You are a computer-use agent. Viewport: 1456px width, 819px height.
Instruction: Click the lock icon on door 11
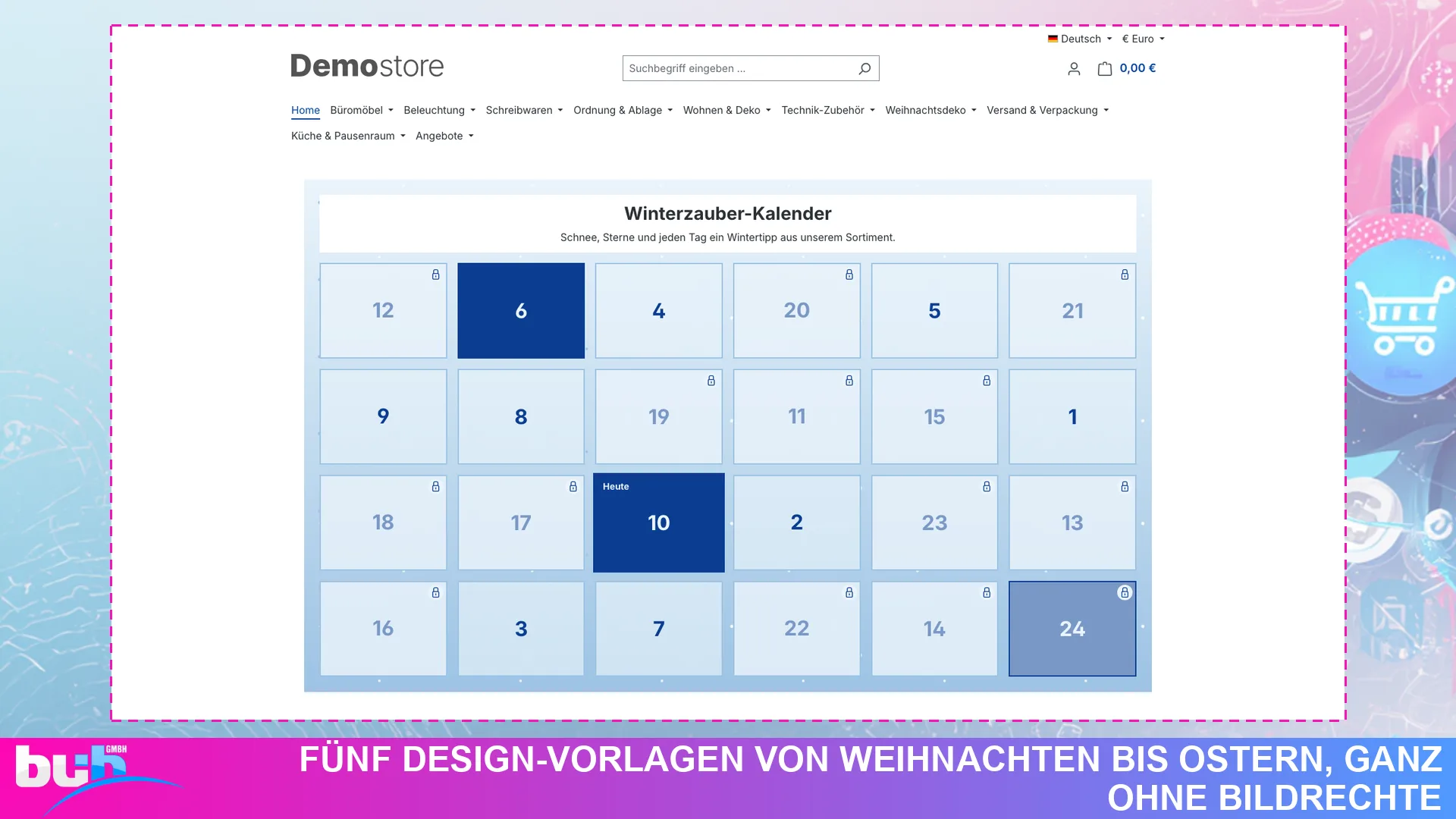pos(849,381)
